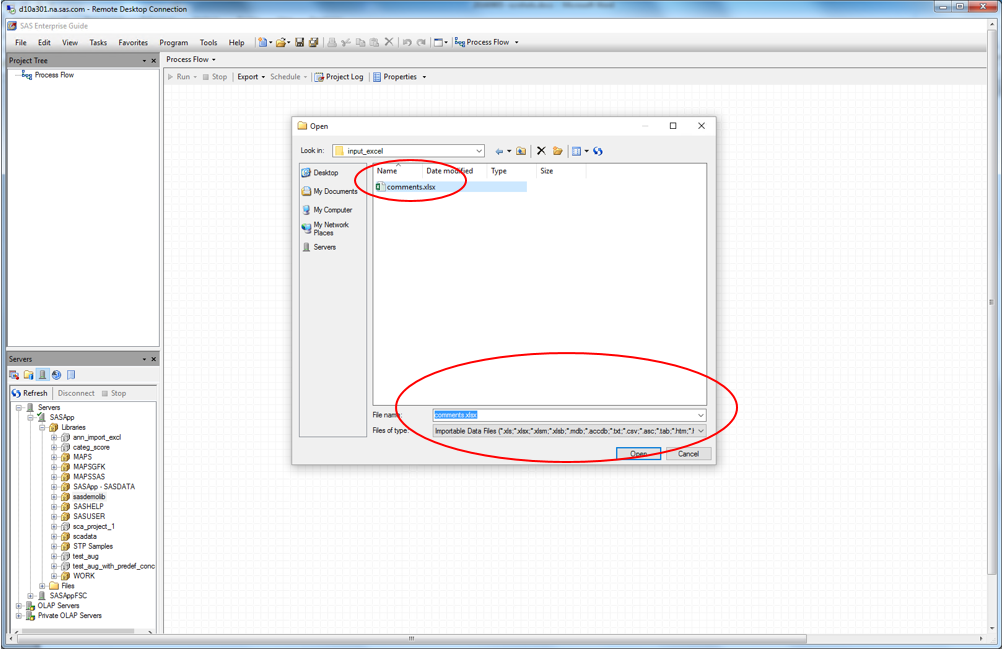Screen dimensions: 1003x650
Task: Click the Copy toolbar icon
Action: click(x=360, y=42)
